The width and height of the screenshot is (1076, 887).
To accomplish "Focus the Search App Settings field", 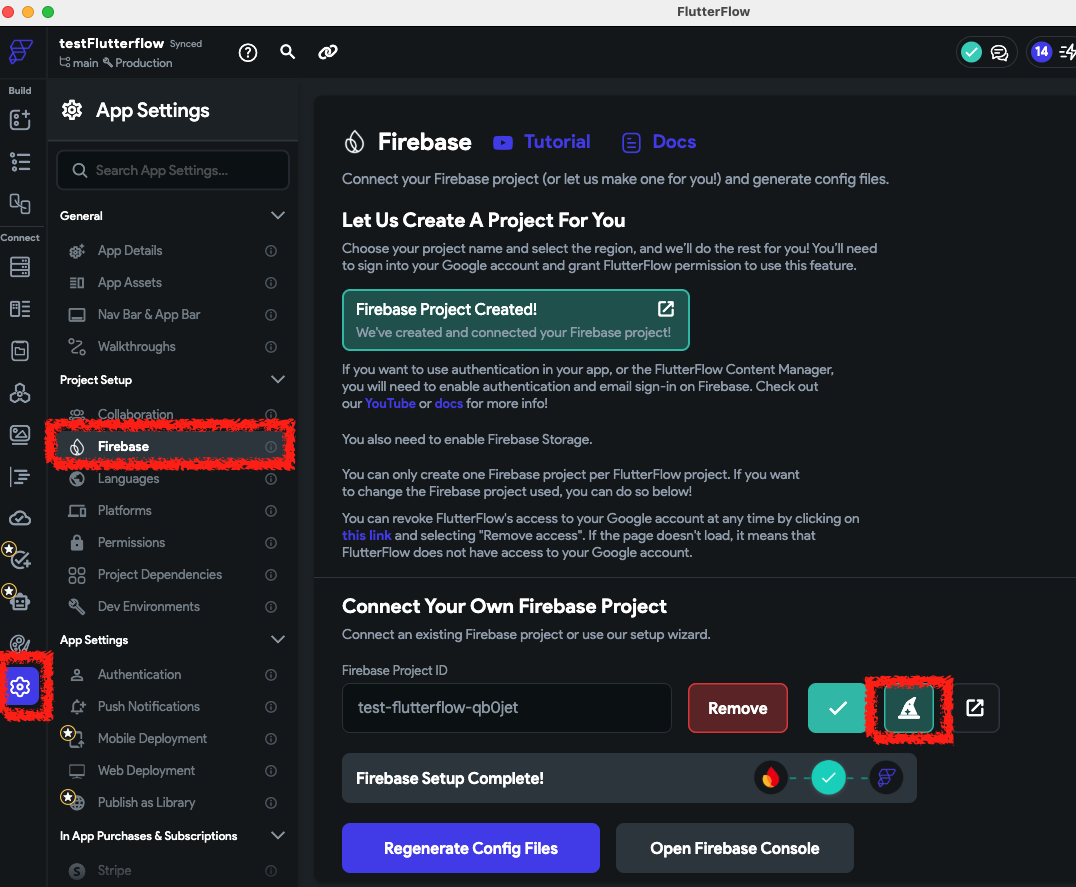I will [x=173, y=170].
